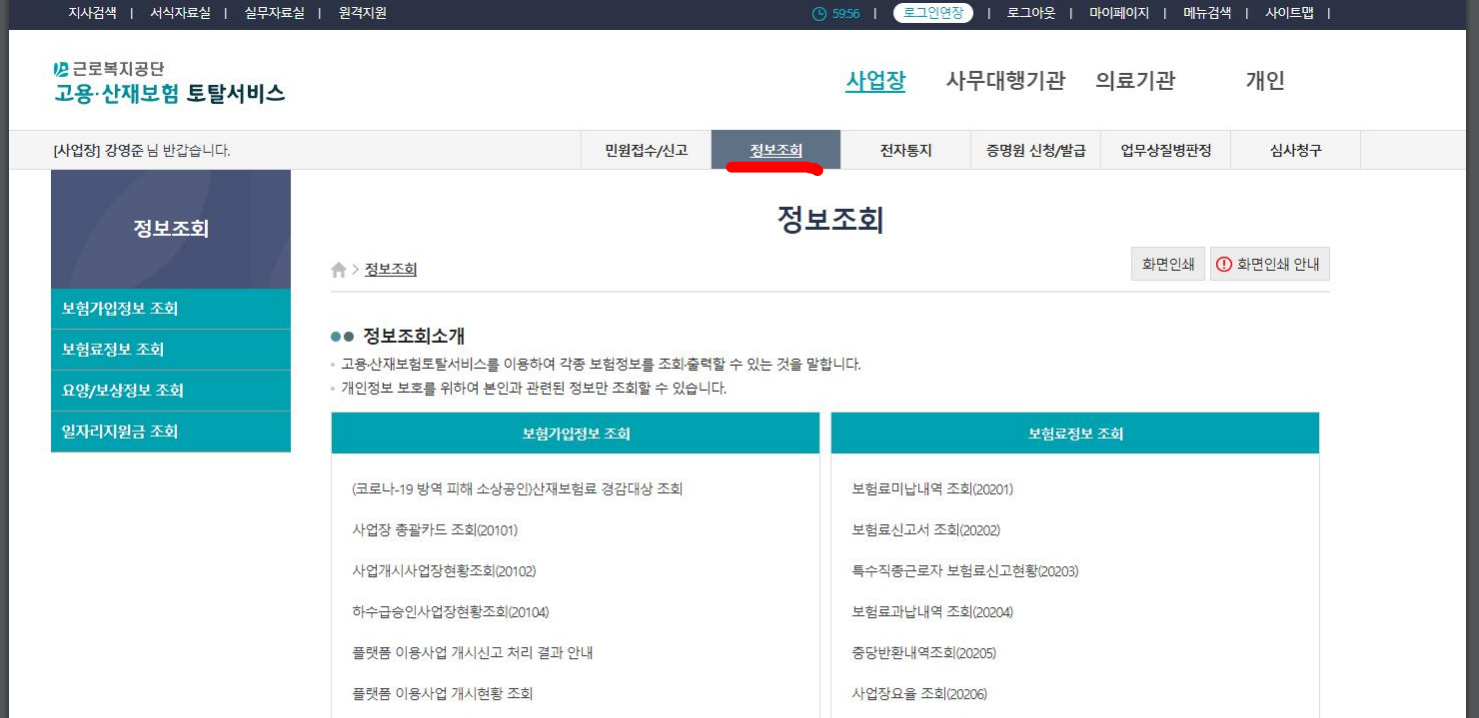Click the 로그인연장 button
Screen dimensions: 1479x718
point(932,13)
